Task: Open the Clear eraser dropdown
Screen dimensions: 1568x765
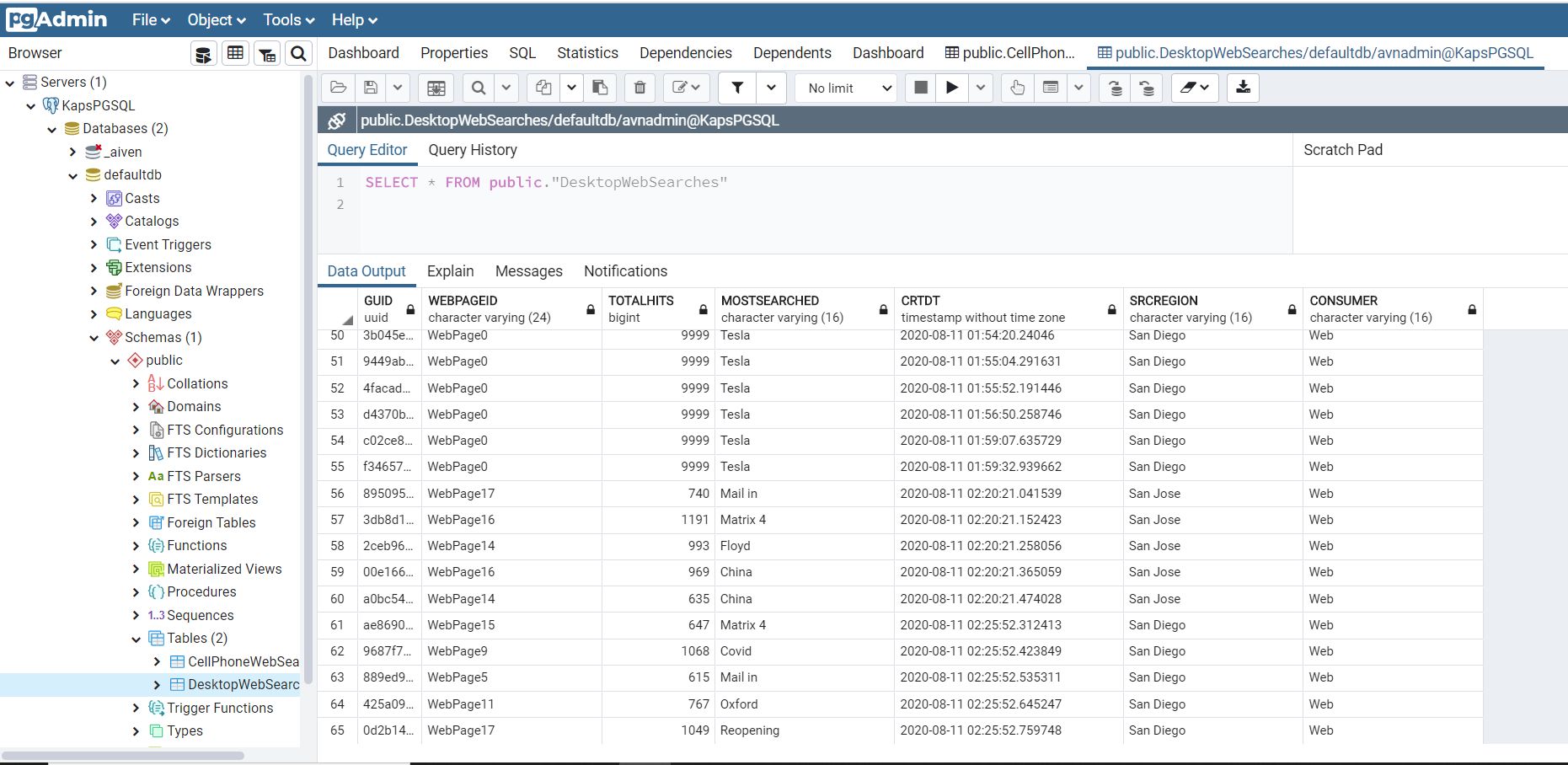Action: (x=1195, y=88)
